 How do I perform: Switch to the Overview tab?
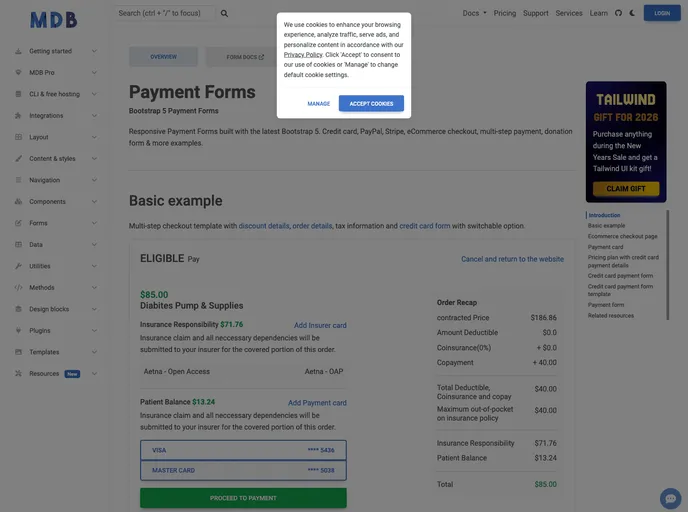(x=163, y=57)
